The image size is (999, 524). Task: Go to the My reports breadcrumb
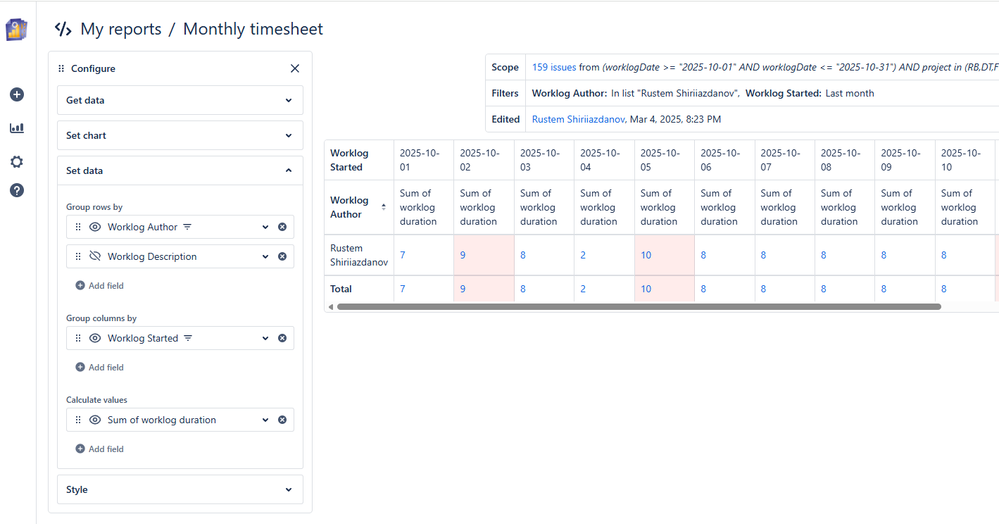[121, 29]
